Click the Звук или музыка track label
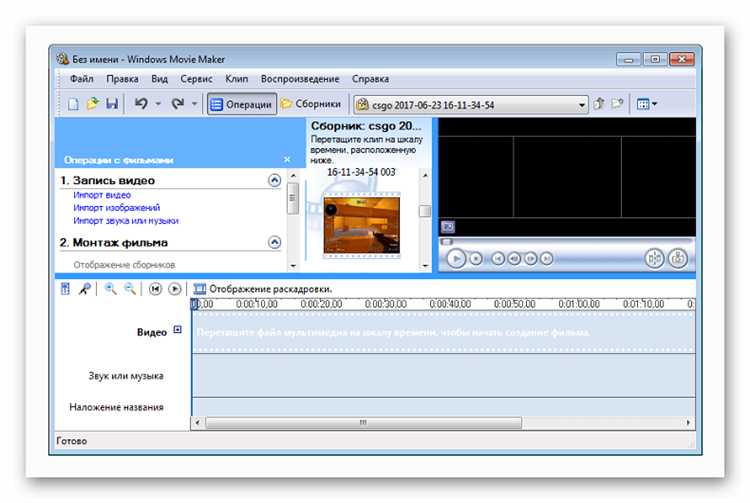The image size is (750, 503). click(x=126, y=376)
